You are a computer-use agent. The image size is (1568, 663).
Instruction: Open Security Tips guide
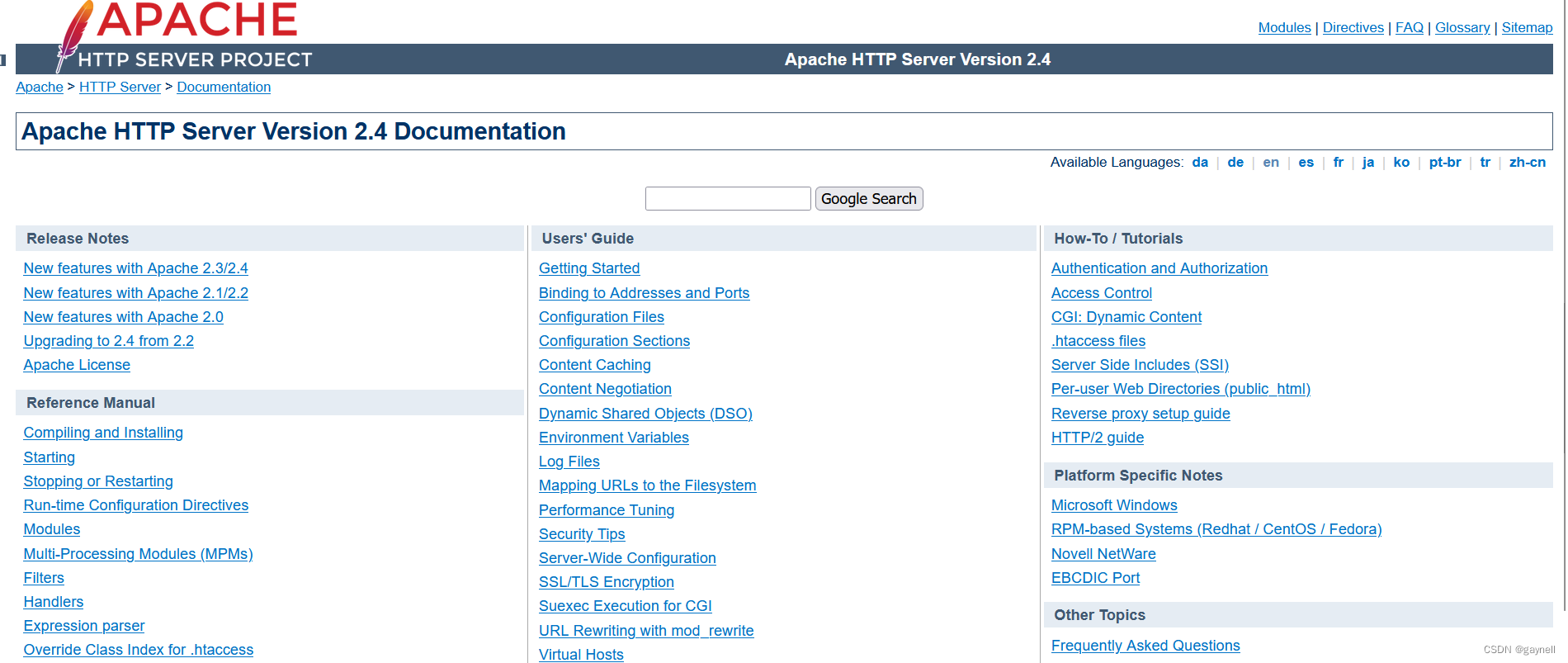[x=582, y=534]
